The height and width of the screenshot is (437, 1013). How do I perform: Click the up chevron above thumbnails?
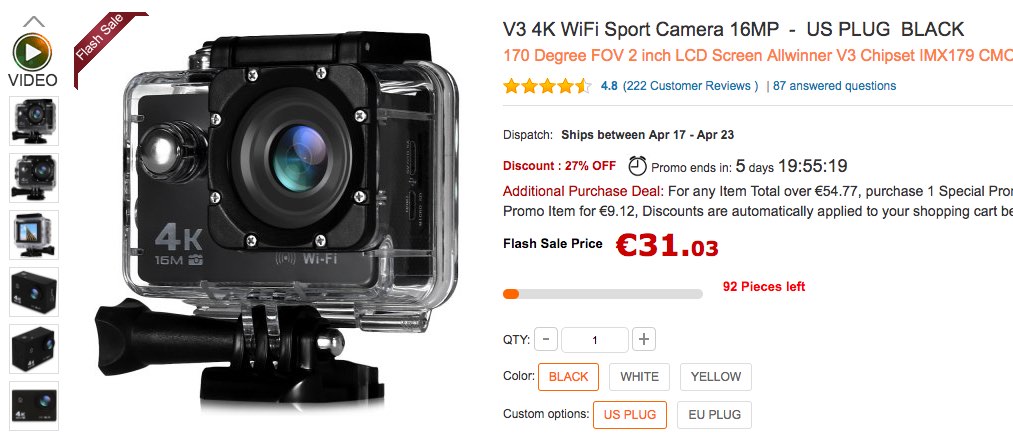click(x=34, y=22)
